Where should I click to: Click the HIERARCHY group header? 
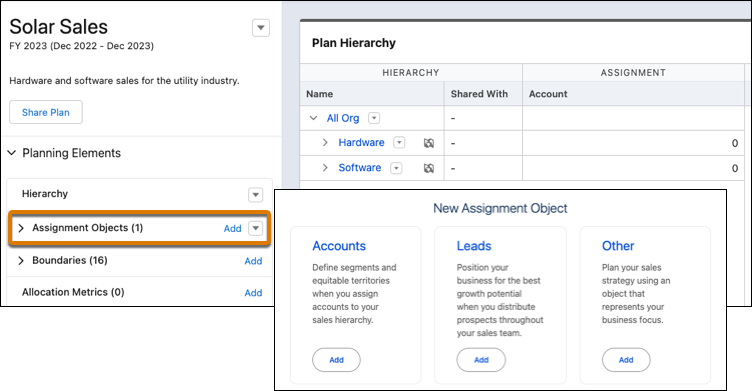tap(411, 72)
